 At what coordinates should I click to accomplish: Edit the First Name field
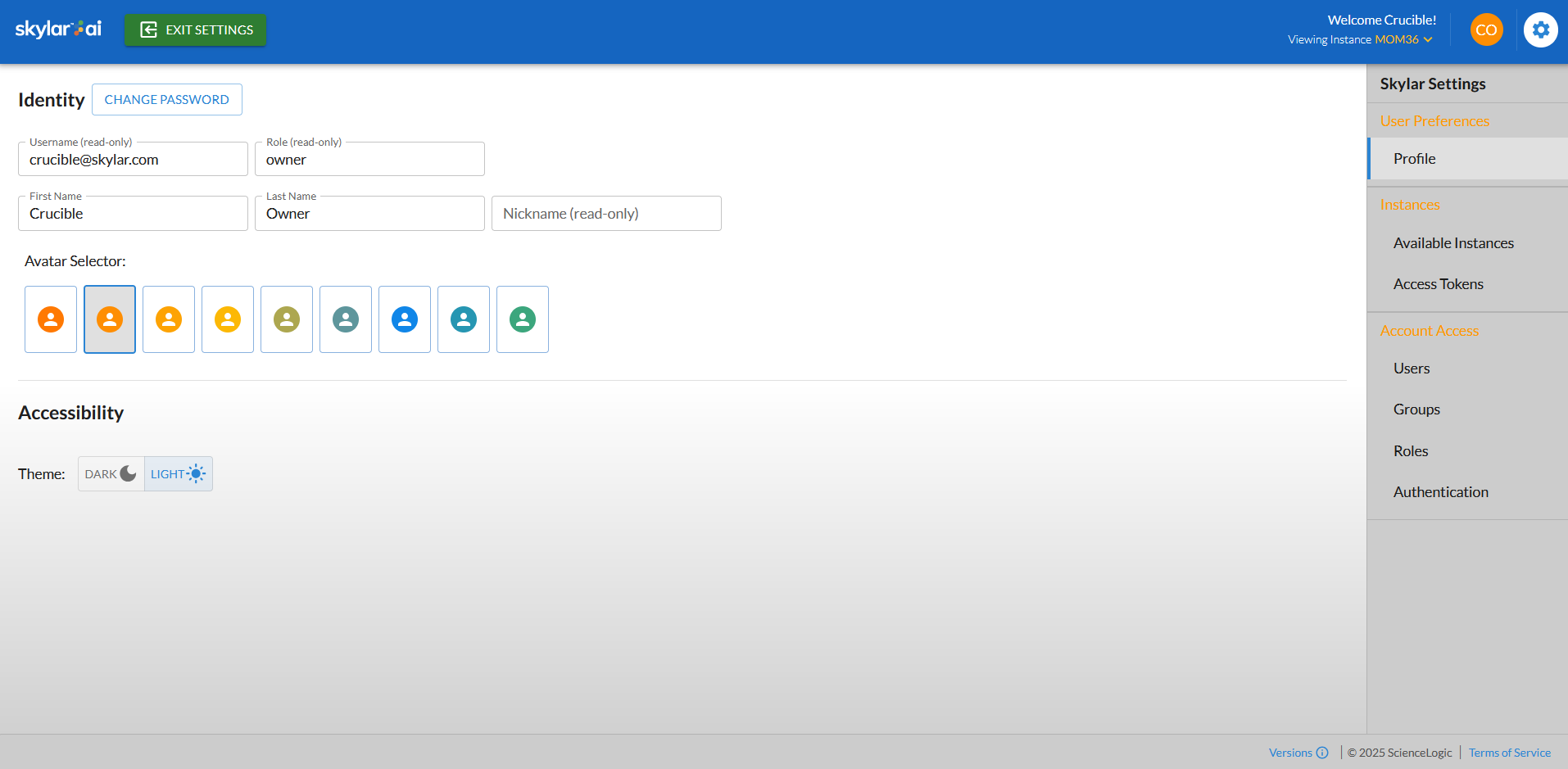133,213
